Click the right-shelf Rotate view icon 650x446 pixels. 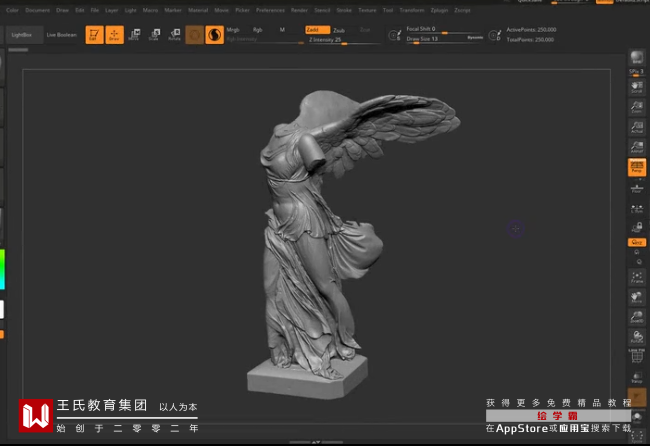637,337
